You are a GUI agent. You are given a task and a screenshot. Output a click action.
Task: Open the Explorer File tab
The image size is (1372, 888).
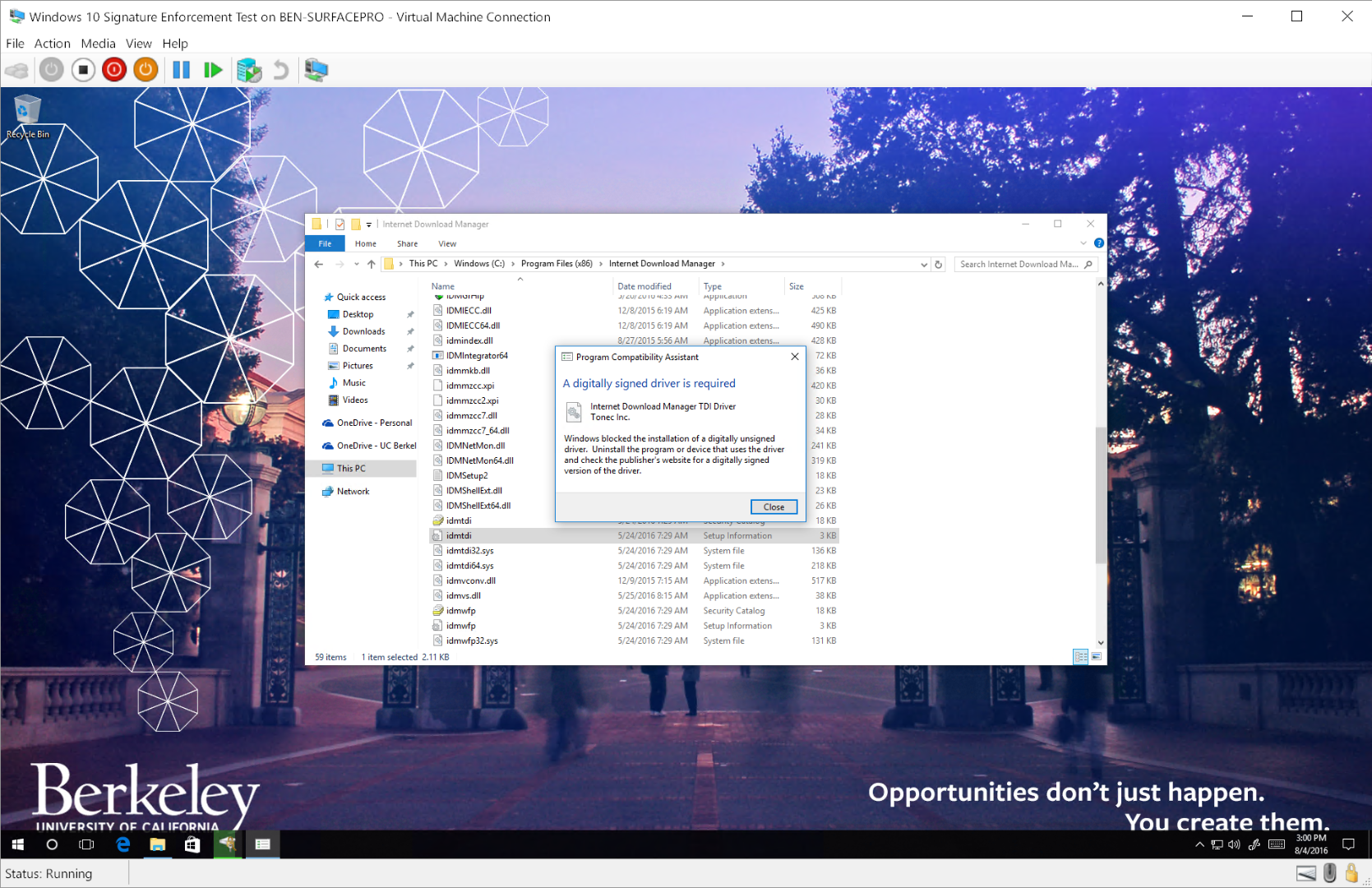pyautogui.click(x=326, y=243)
